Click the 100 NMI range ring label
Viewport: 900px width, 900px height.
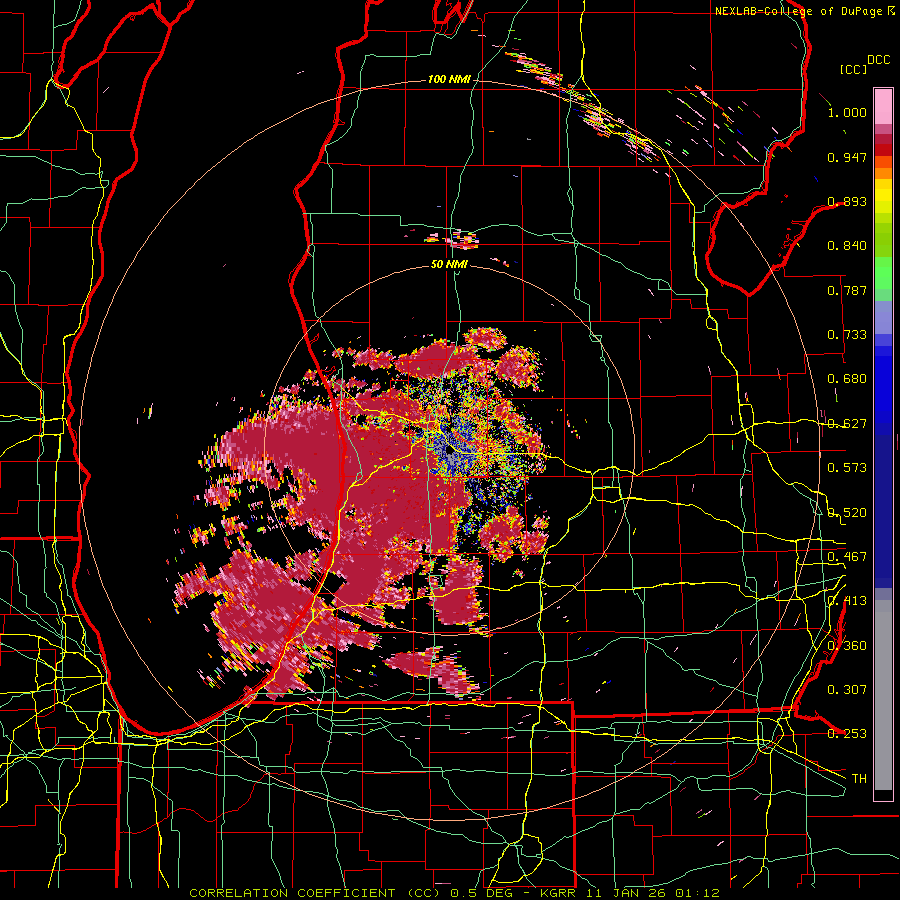[449, 79]
